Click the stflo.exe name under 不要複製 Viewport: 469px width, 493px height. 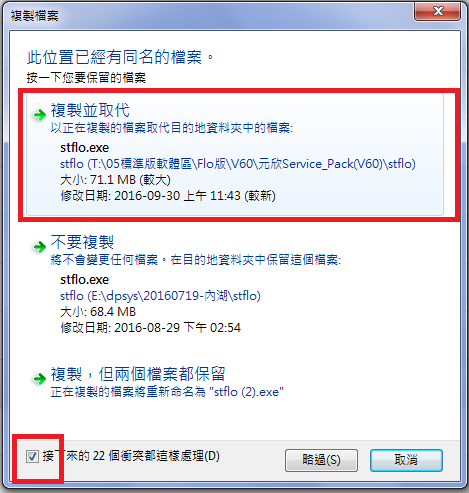(x=84, y=280)
